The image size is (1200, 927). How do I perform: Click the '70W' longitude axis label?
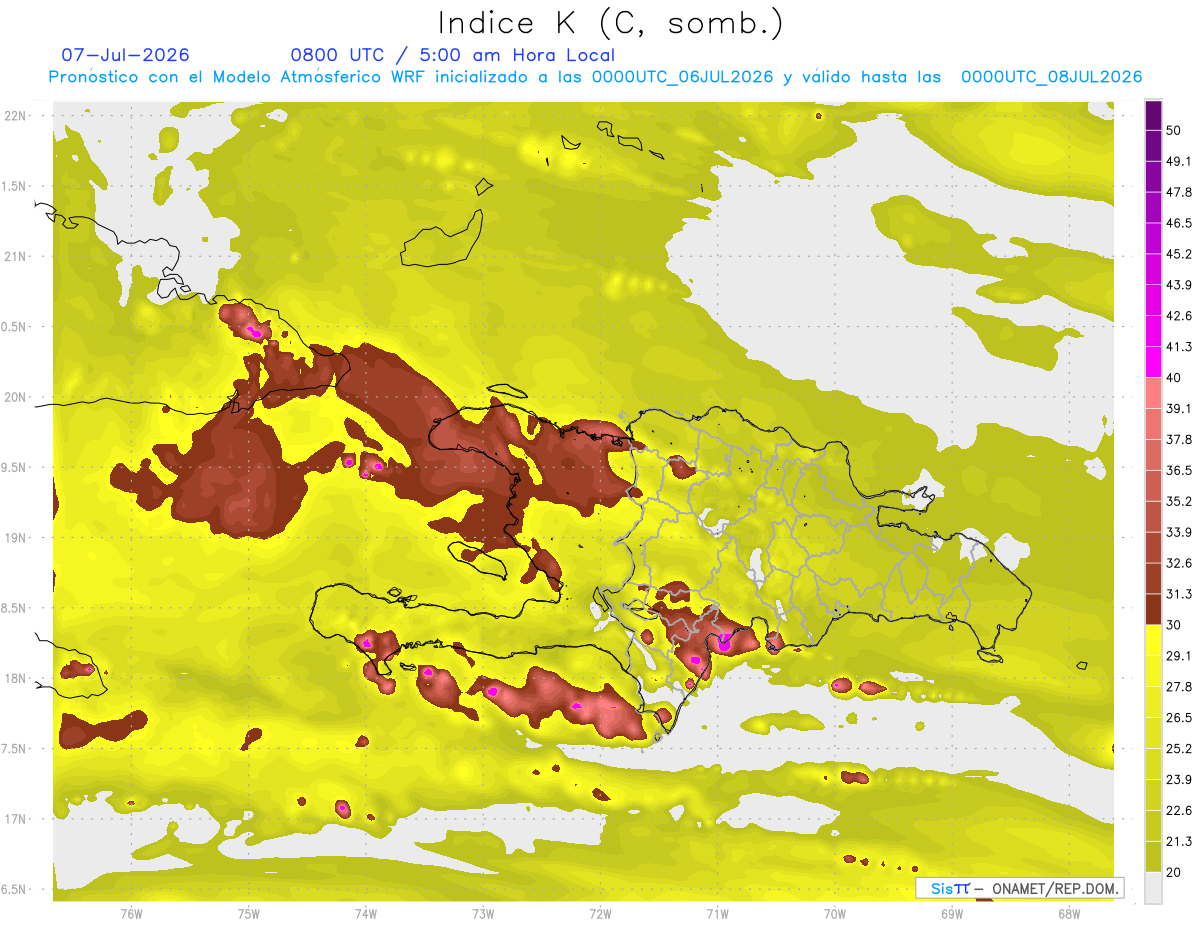[x=835, y=914]
